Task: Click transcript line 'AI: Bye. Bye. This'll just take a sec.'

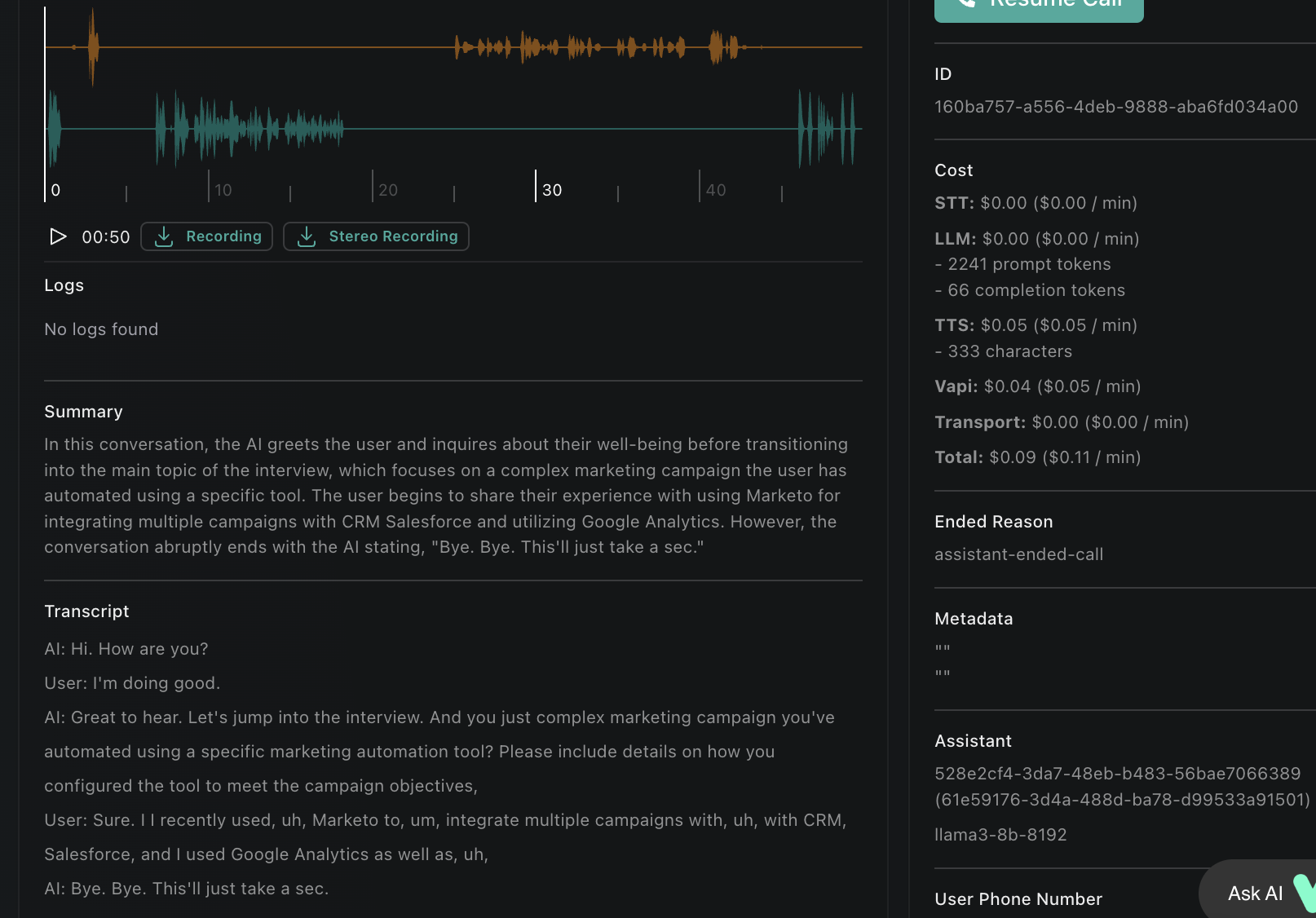Action: pos(187,889)
